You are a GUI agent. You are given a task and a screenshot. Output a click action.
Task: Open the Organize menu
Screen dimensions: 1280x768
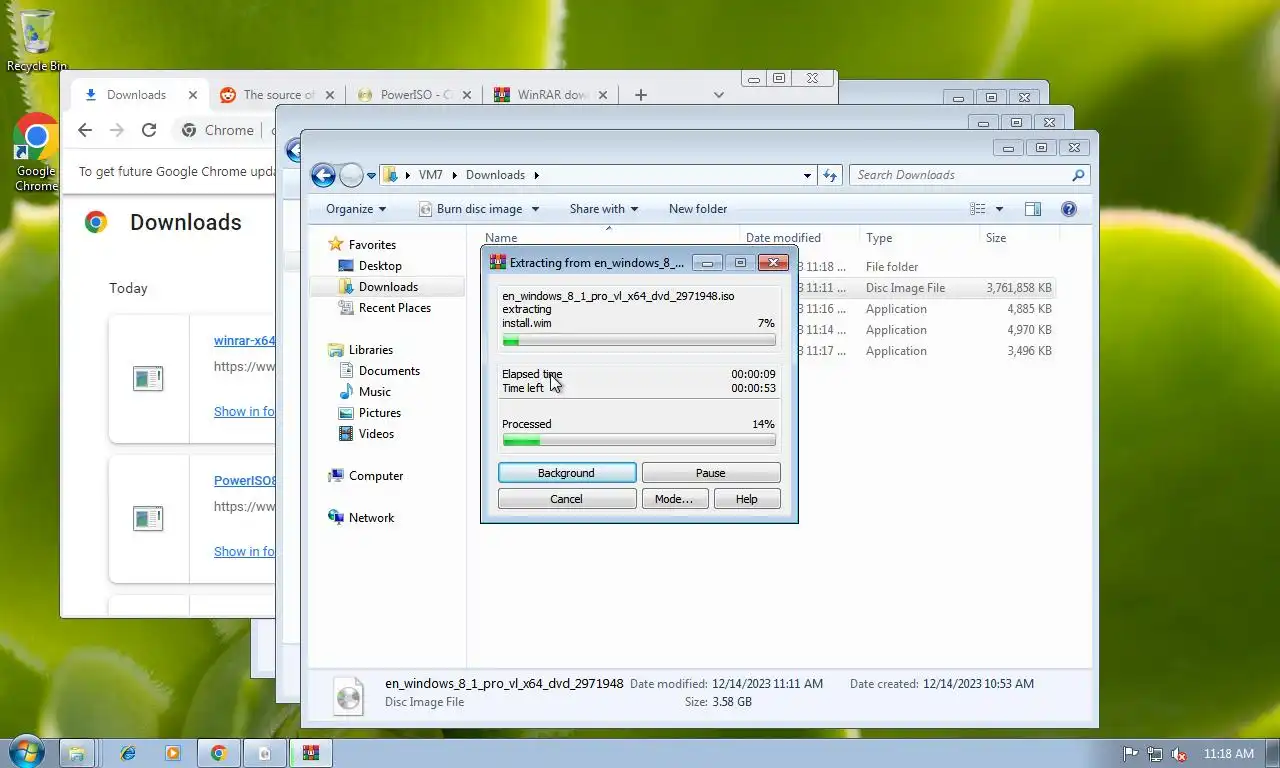point(356,209)
